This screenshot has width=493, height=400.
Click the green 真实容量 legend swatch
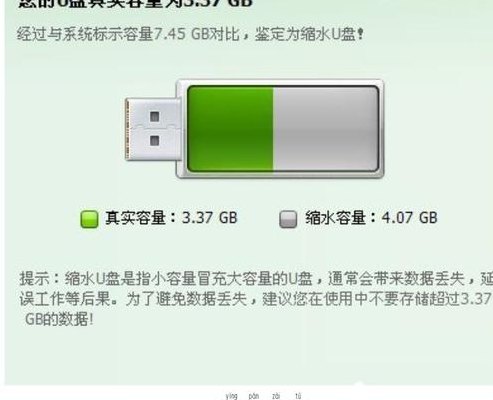(x=89, y=219)
